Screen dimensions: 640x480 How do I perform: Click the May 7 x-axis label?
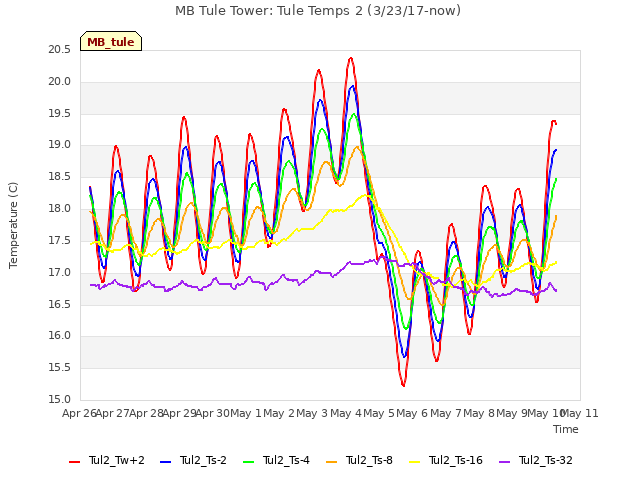446,413
